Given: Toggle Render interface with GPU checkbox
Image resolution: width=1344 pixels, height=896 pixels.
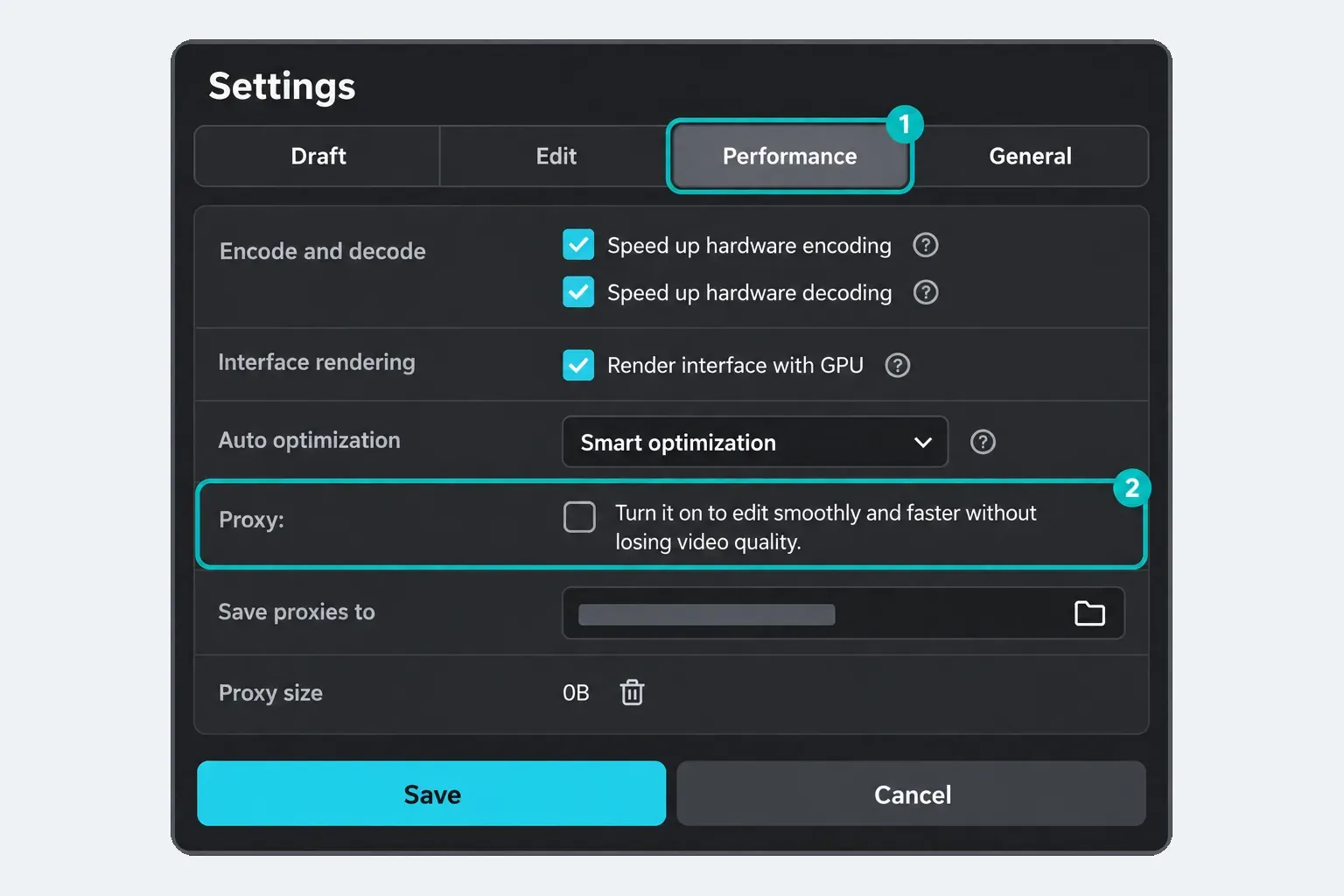Looking at the screenshot, I should 578,365.
